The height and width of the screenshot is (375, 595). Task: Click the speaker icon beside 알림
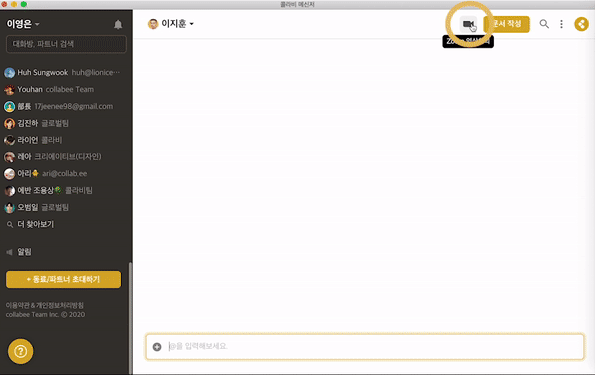pos(9,252)
